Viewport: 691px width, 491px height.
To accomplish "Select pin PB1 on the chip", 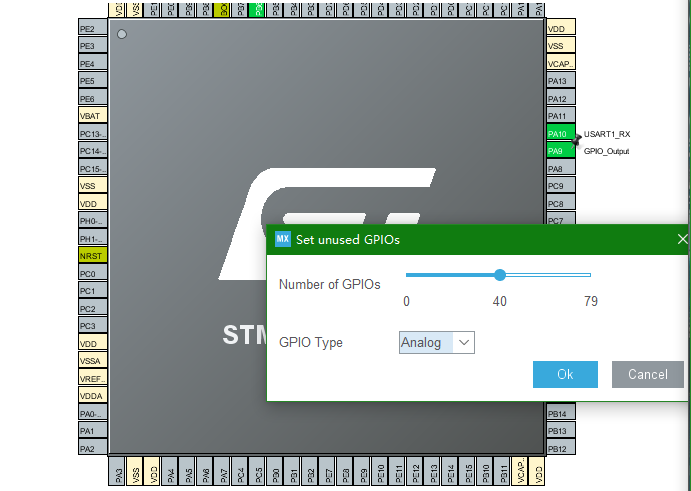I will (292, 471).
